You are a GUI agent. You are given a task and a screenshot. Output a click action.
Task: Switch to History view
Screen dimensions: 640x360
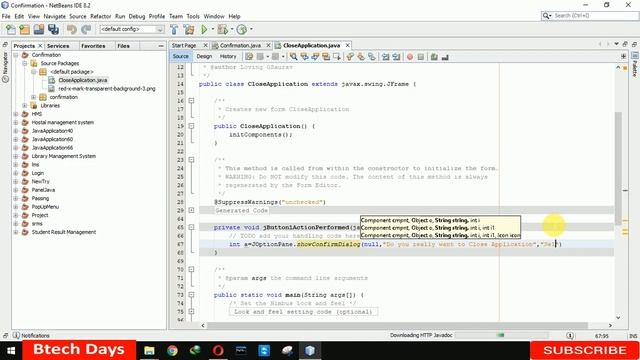tap(228, 56)
